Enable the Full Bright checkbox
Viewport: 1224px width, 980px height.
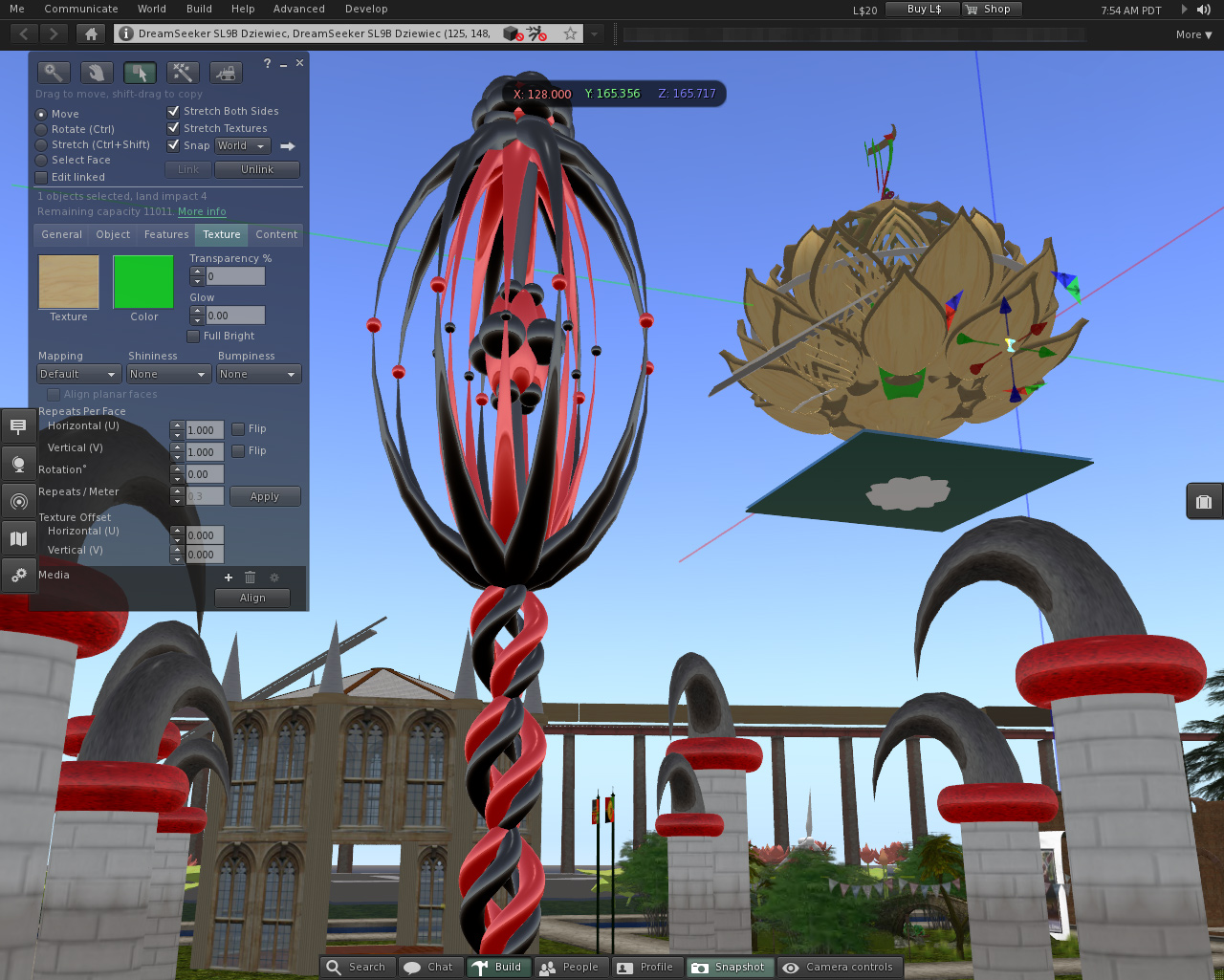point(193,337)
